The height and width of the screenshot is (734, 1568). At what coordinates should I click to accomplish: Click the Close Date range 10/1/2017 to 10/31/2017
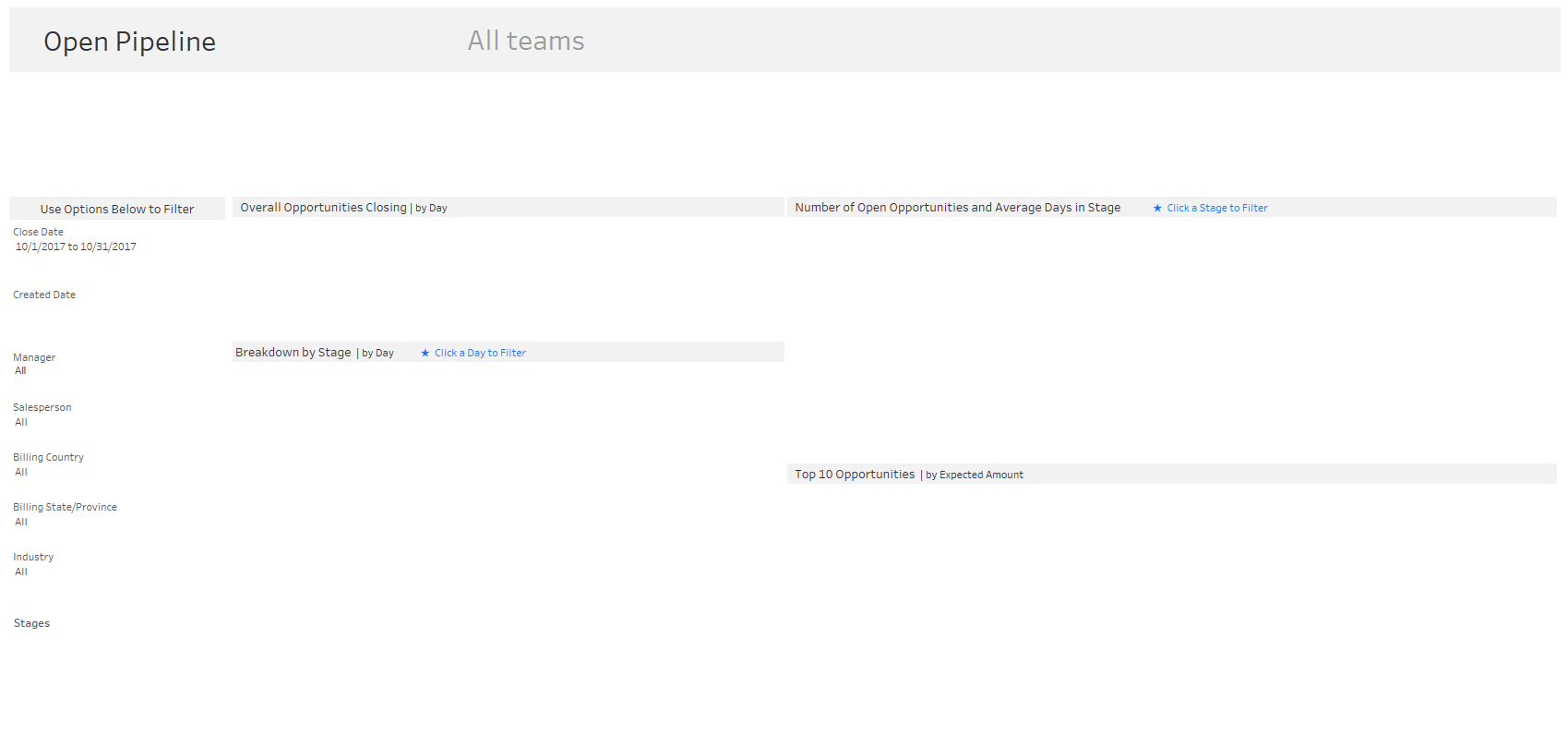(x=76, y=247)
